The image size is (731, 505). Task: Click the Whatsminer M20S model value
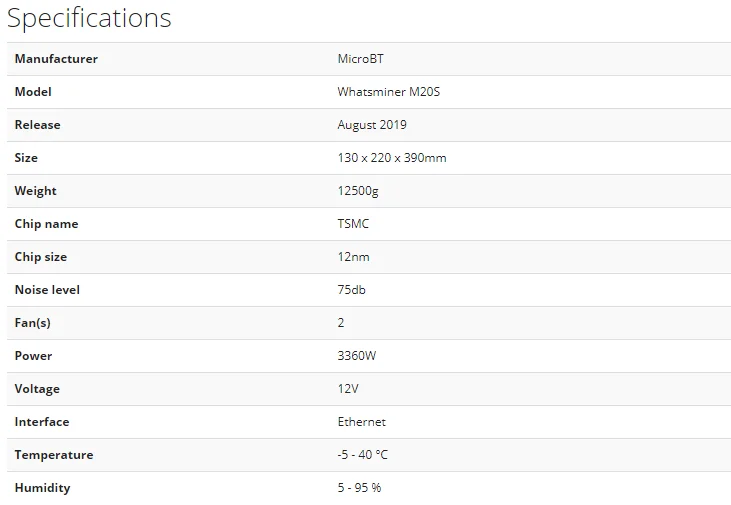(388, 92)
